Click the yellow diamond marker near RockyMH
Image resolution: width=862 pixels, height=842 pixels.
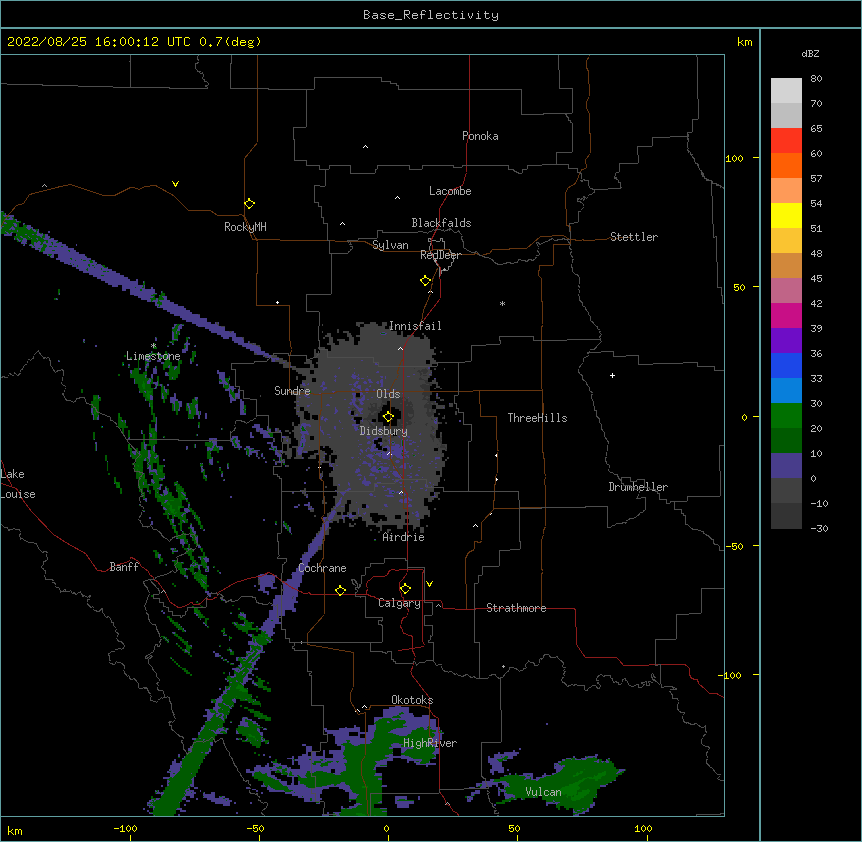[x=250, y=204]
